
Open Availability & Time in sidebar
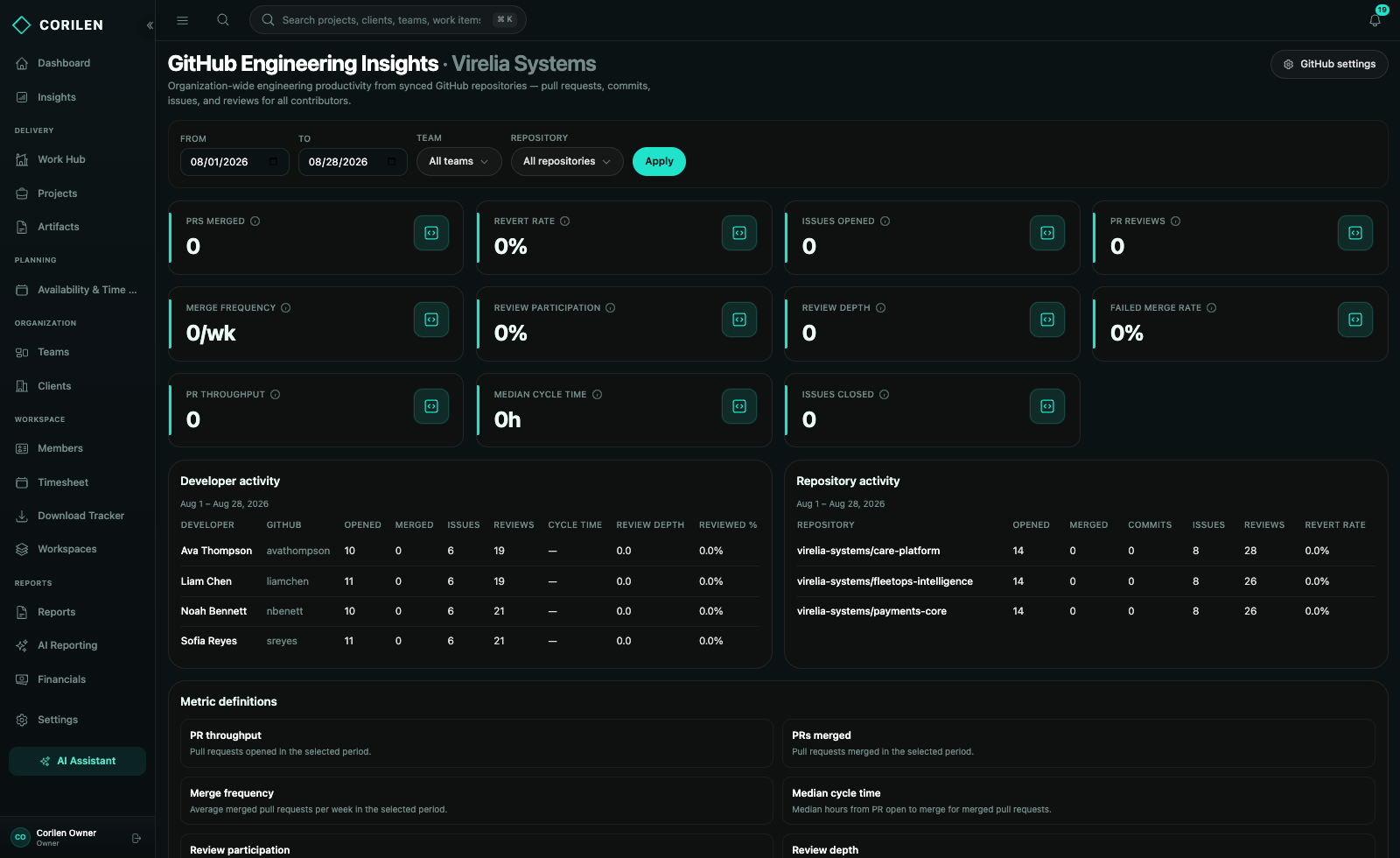click(77, 290)
